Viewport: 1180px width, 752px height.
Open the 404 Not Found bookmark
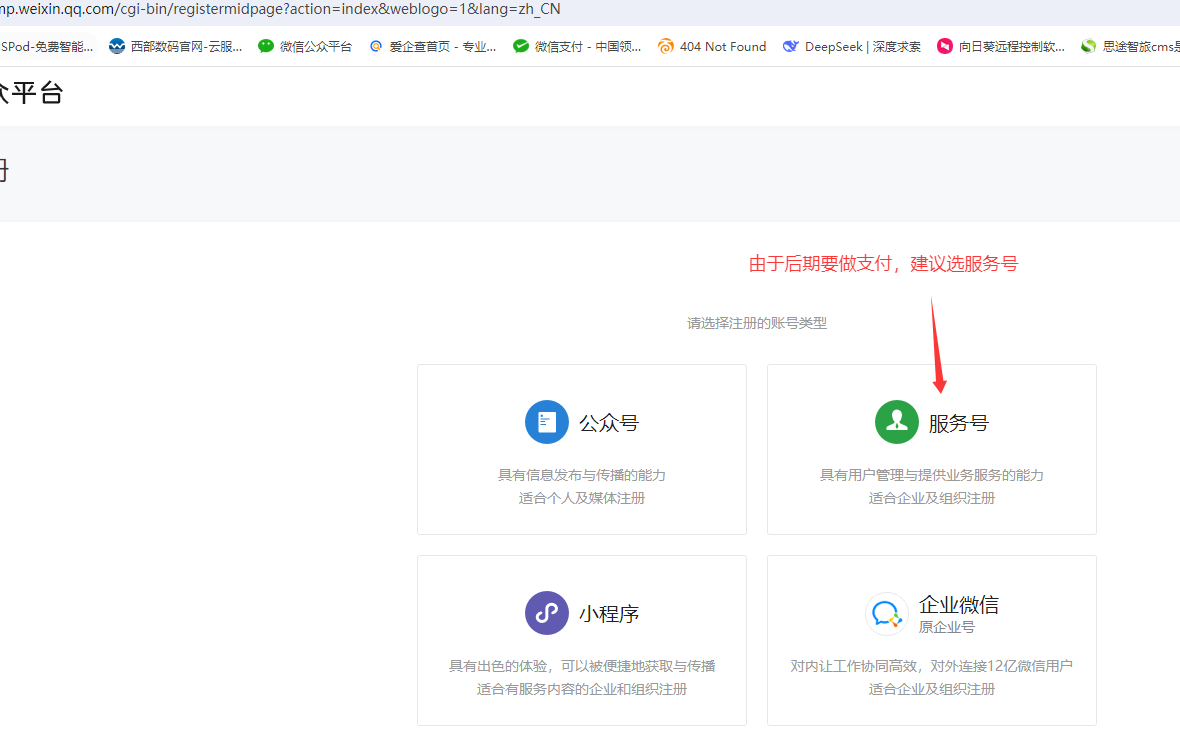pos(722,46)
